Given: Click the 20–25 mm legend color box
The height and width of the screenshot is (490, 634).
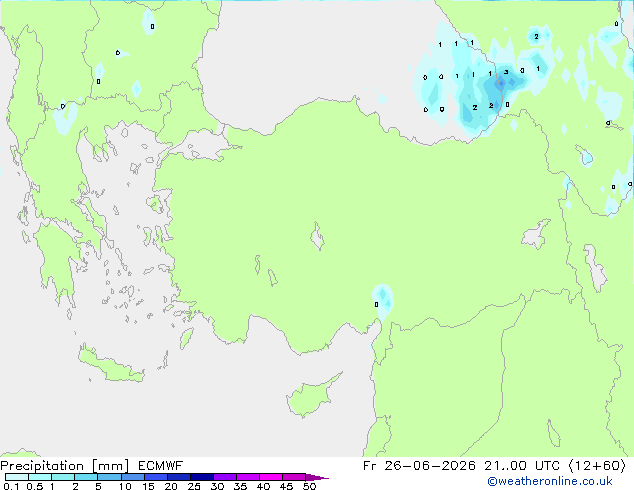Looking at the screenshot, I should [x=179, y=477].
